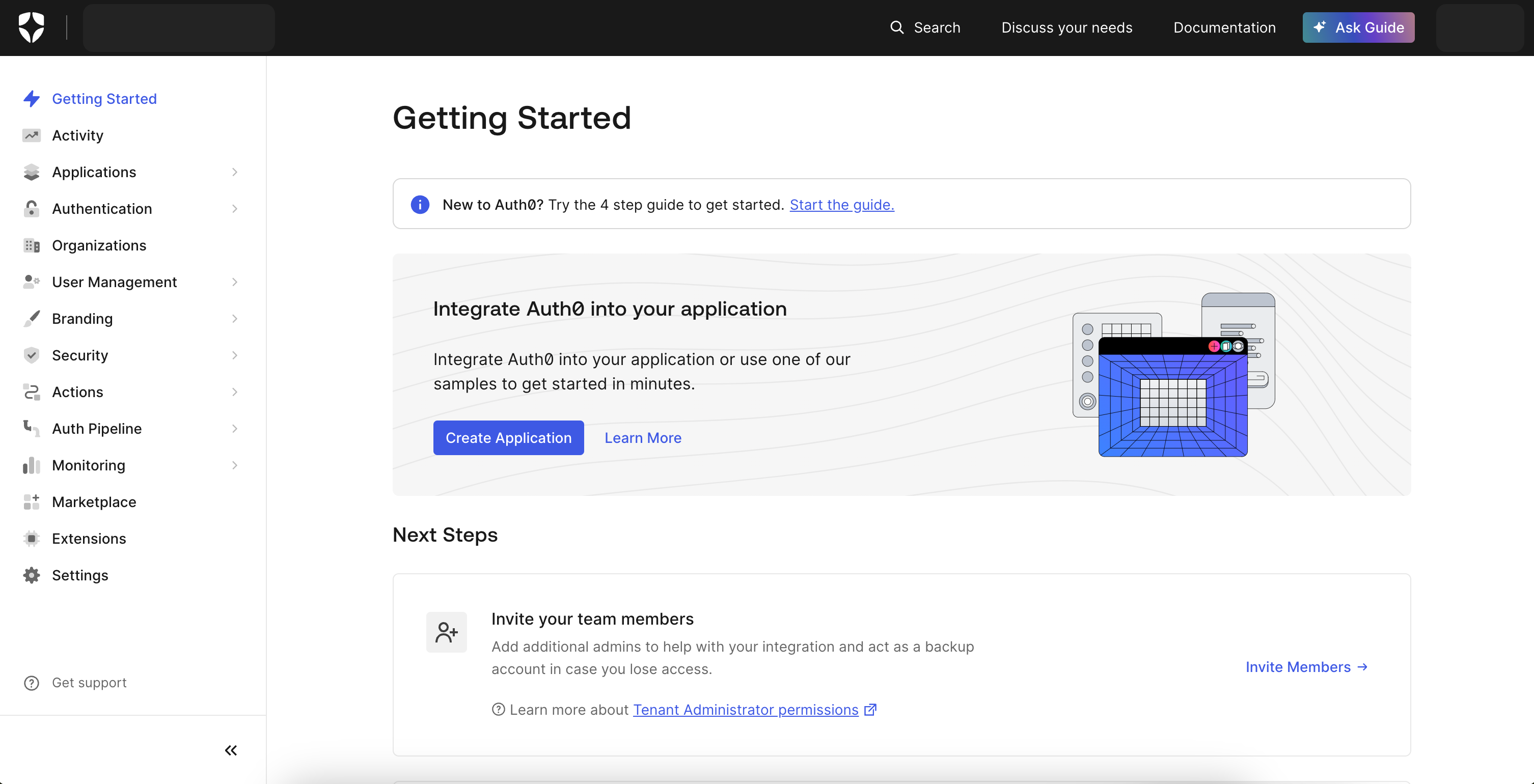1534x784 pixels.
Task: Expand the User Management chevron
Action: click(235, 282)
